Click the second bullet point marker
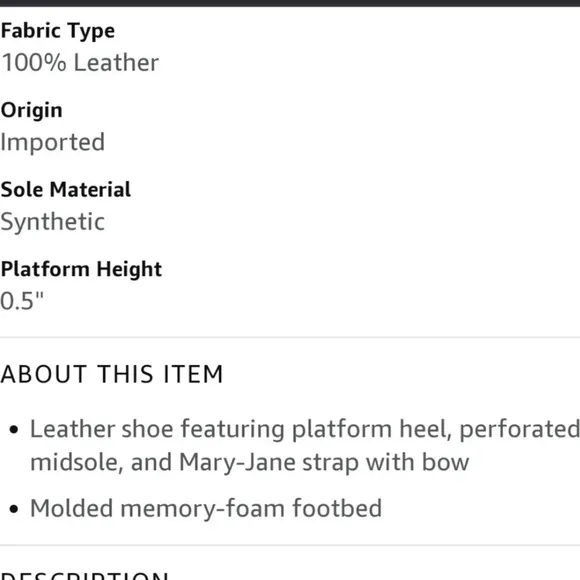The width and height of the screenshot is (580, 580). 14,509
